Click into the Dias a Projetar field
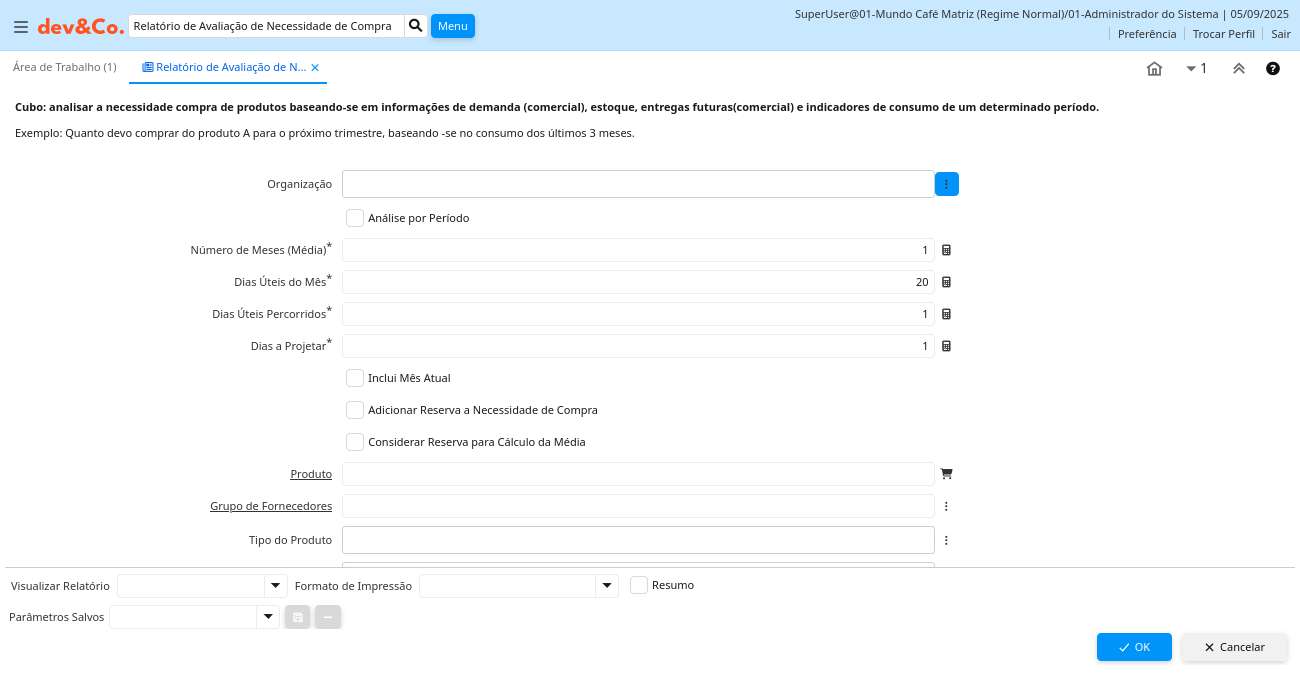1300x674 pixels. point(637,346)
